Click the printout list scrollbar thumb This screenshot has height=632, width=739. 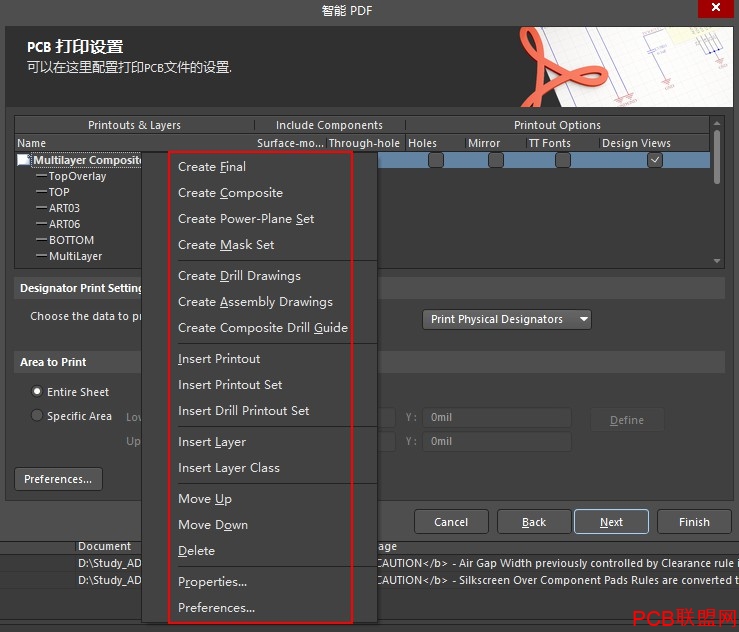coord(717,157)
